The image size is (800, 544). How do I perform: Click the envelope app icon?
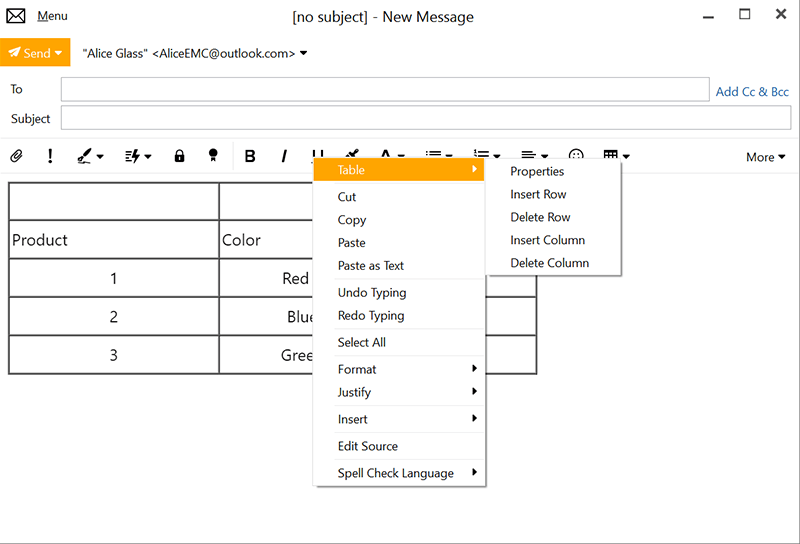pos(16,16)
